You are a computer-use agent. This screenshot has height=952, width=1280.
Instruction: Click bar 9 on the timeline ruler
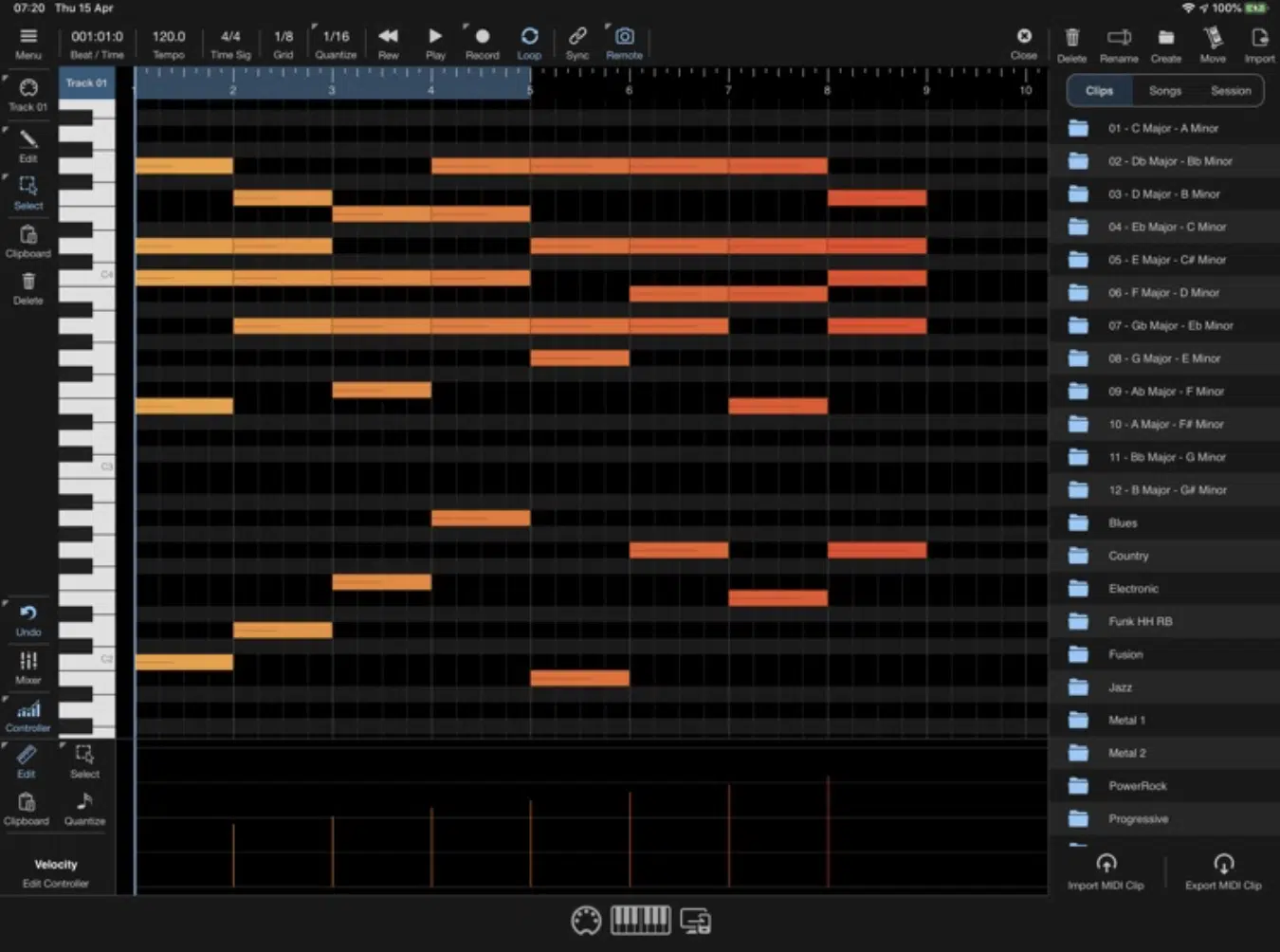926,90
